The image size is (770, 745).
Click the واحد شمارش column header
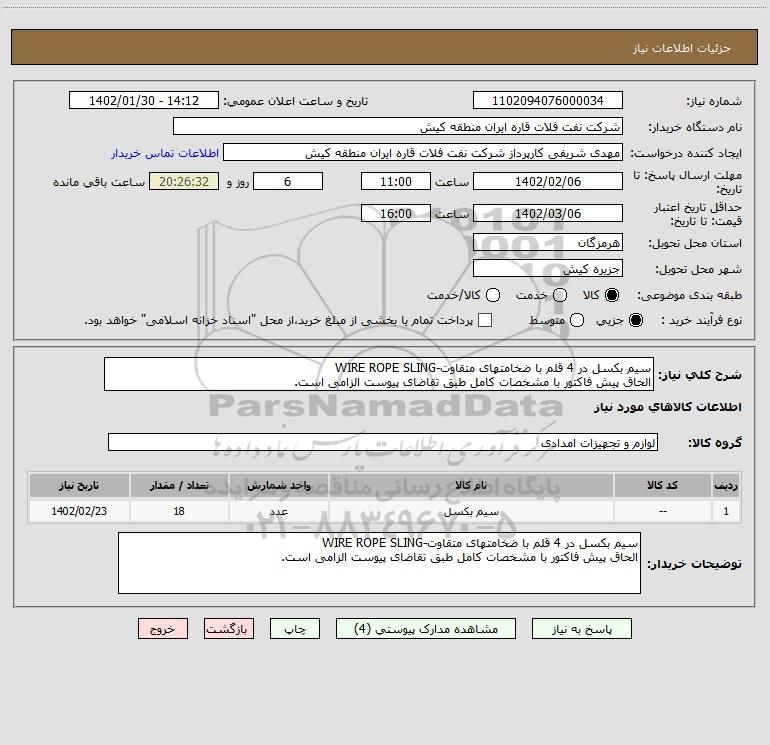point(278,486)
